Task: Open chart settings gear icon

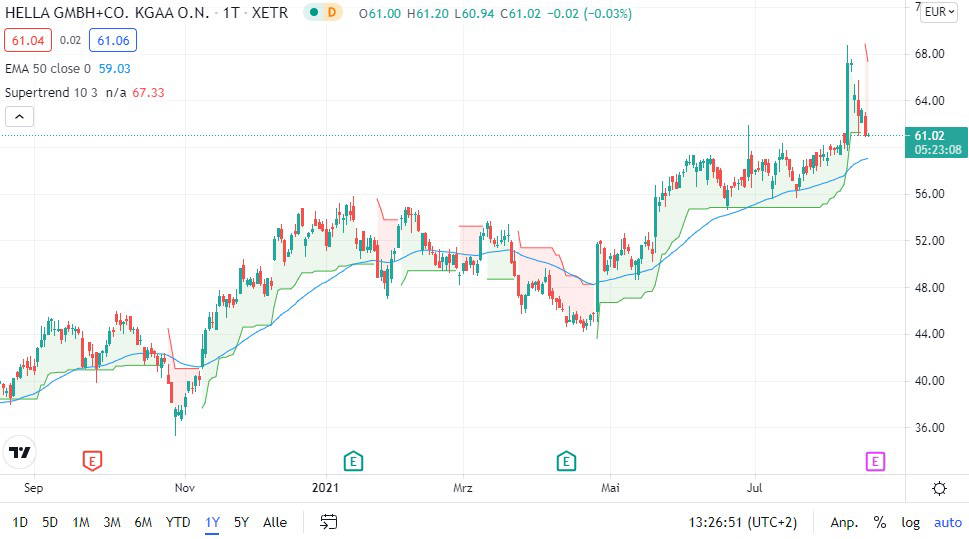Action: (939, 488)
